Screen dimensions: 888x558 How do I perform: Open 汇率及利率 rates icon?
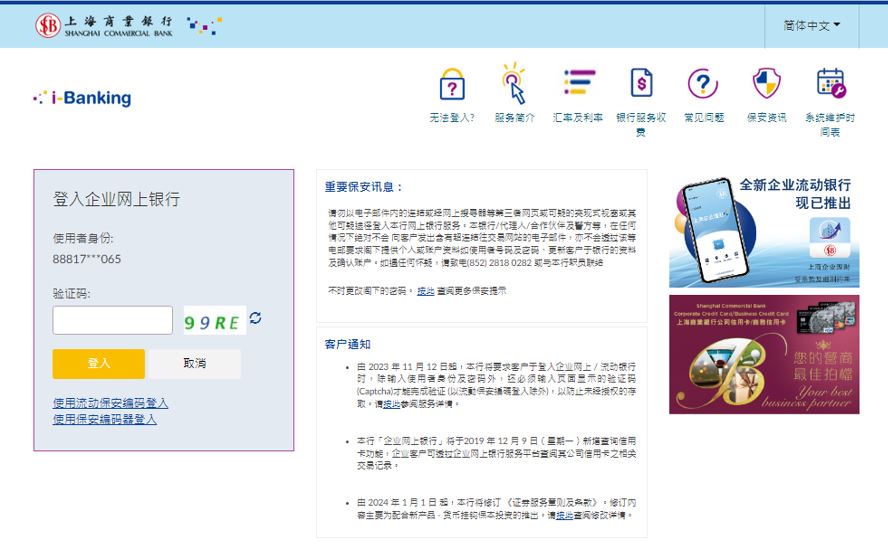tap(578, 84)
